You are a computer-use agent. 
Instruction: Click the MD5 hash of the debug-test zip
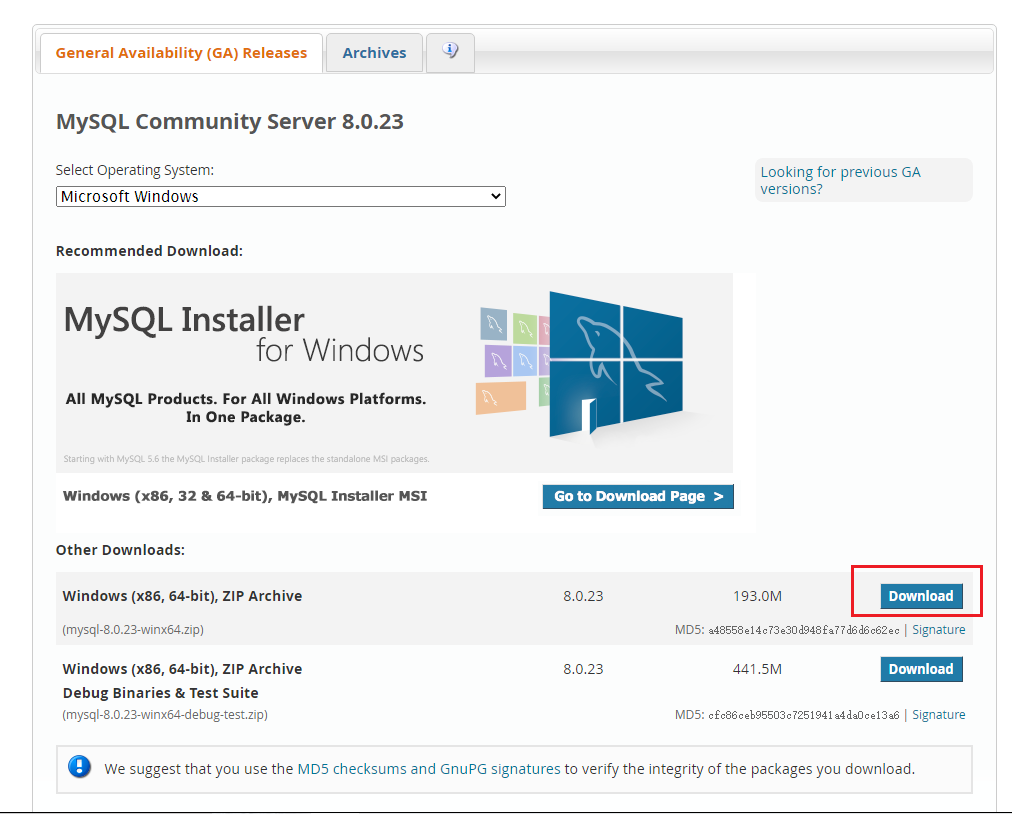point(803,715)
